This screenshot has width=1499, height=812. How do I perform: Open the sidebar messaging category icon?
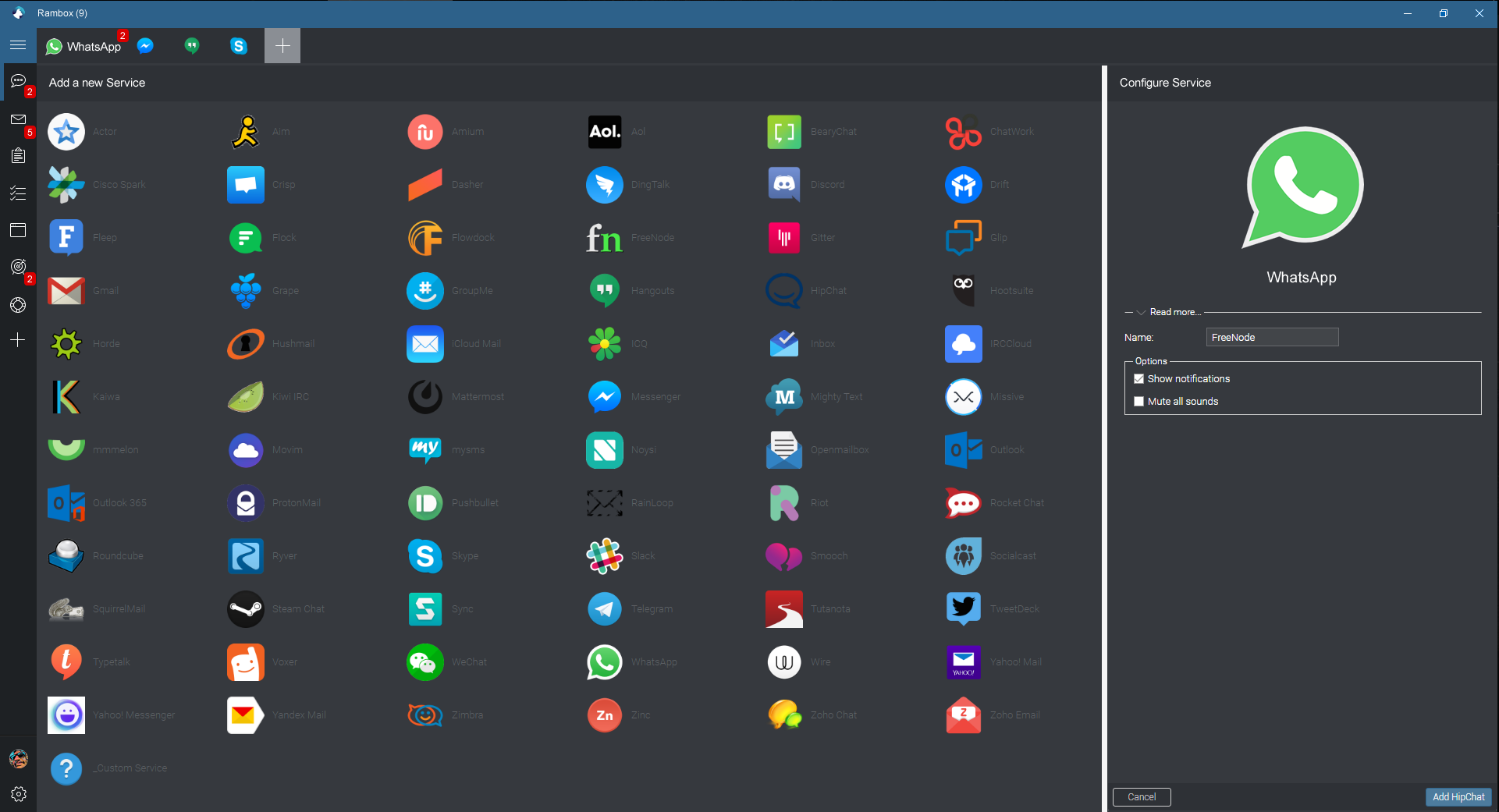[18, 81]
